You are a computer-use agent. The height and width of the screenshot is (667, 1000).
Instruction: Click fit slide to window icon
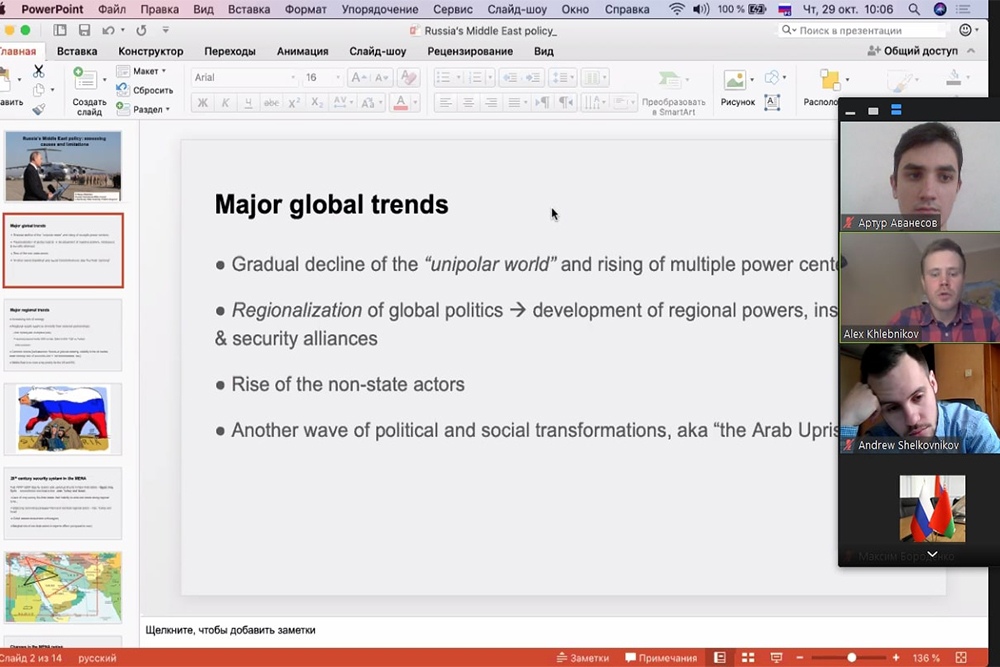coord(961,658)
